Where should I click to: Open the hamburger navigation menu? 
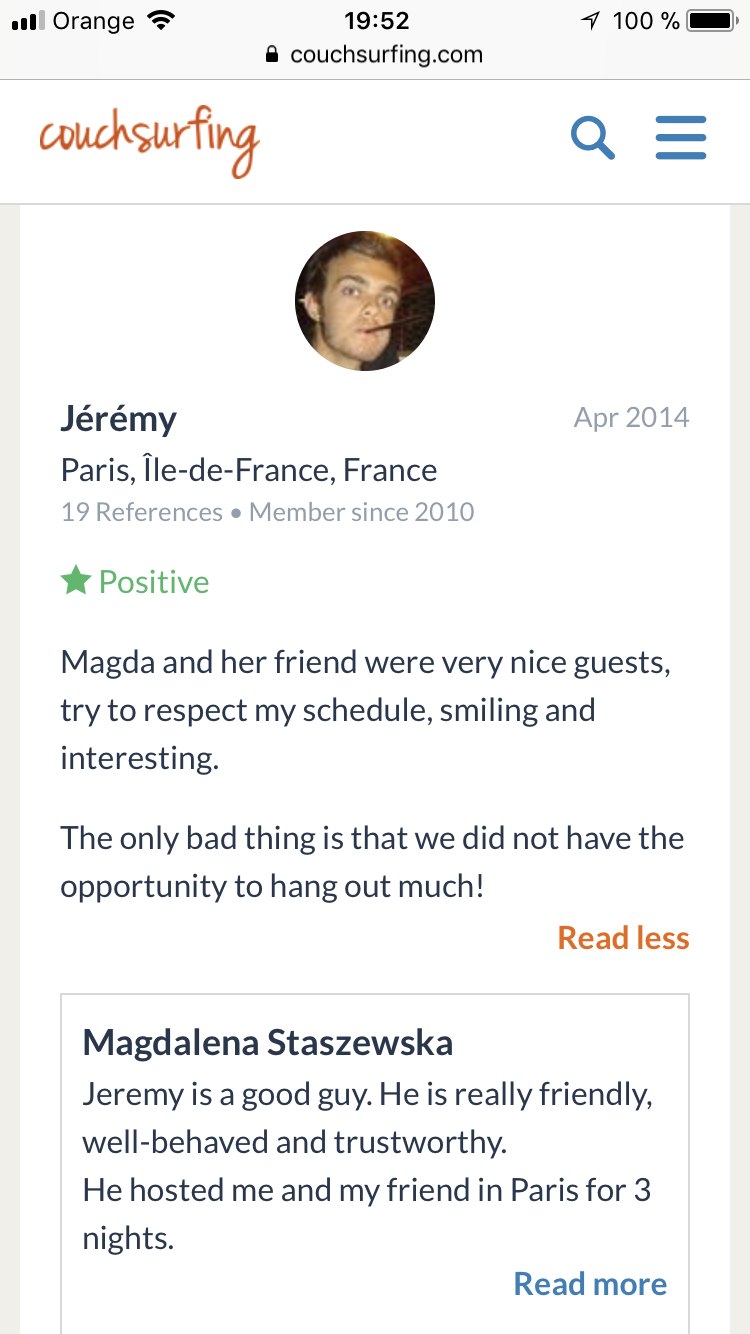coord(681,138)
